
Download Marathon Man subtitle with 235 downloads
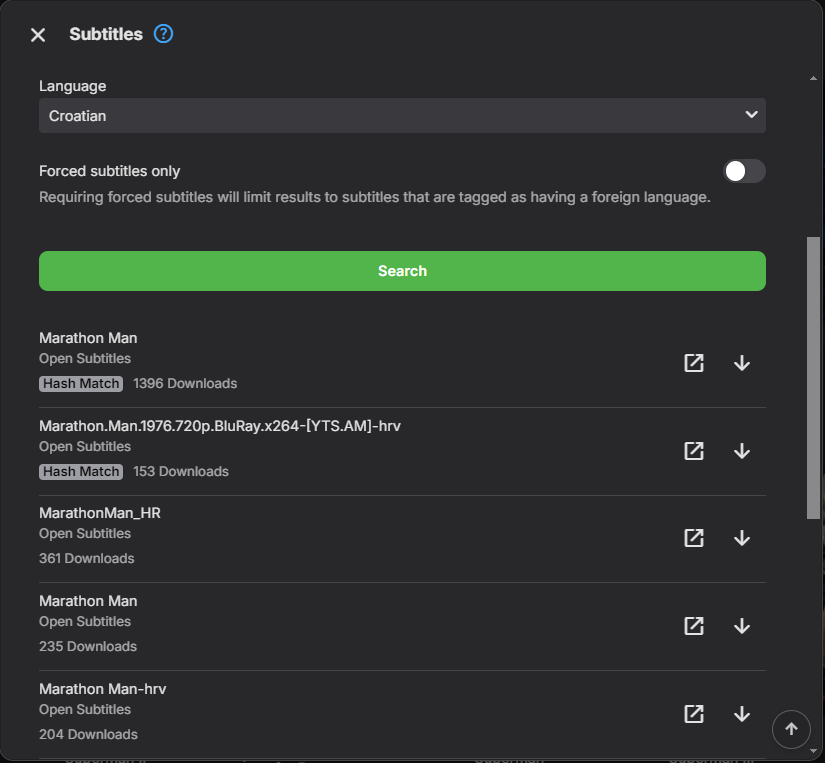tap(742, 626)
